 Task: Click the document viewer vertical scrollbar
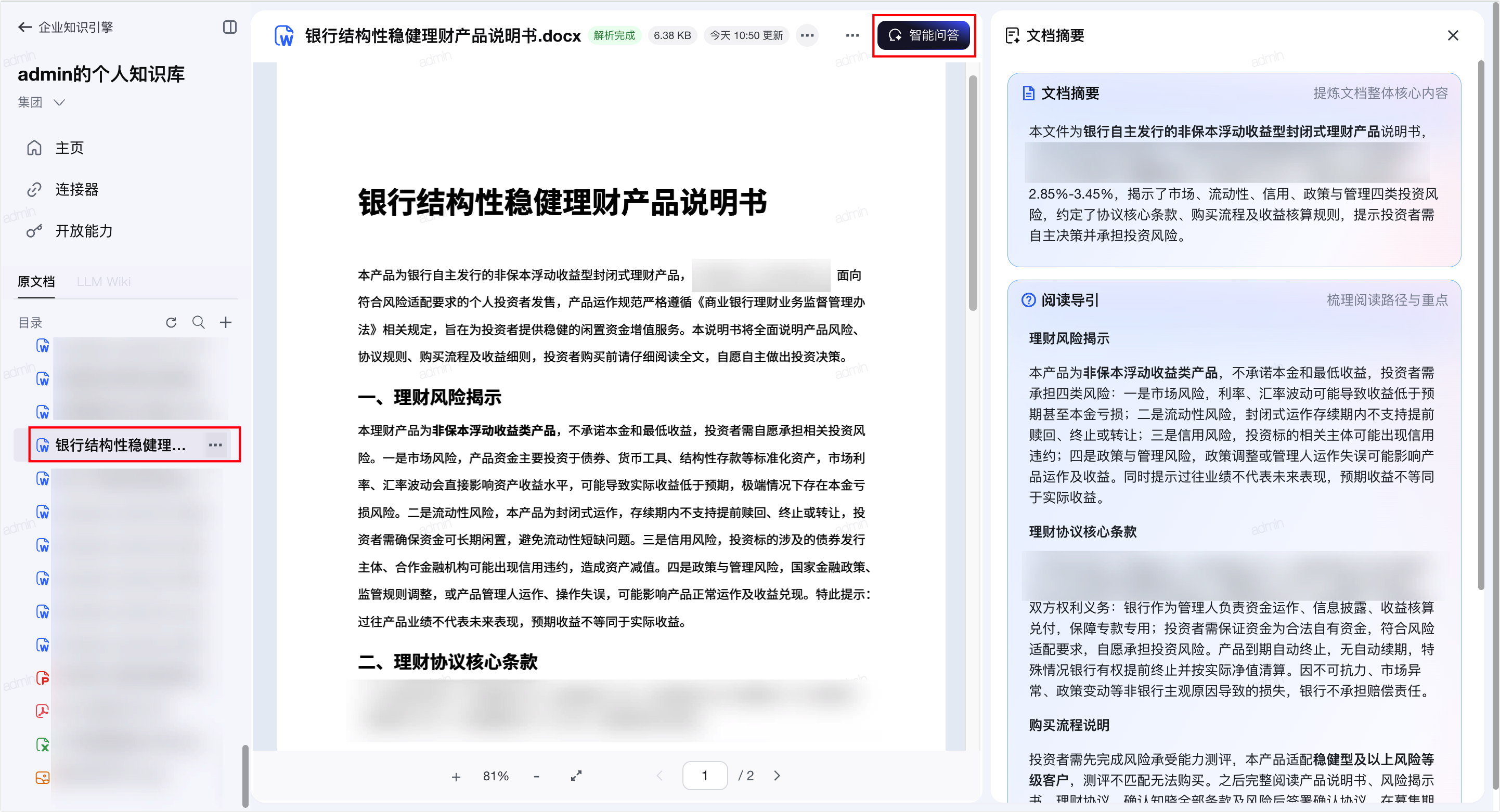(973, 193)
